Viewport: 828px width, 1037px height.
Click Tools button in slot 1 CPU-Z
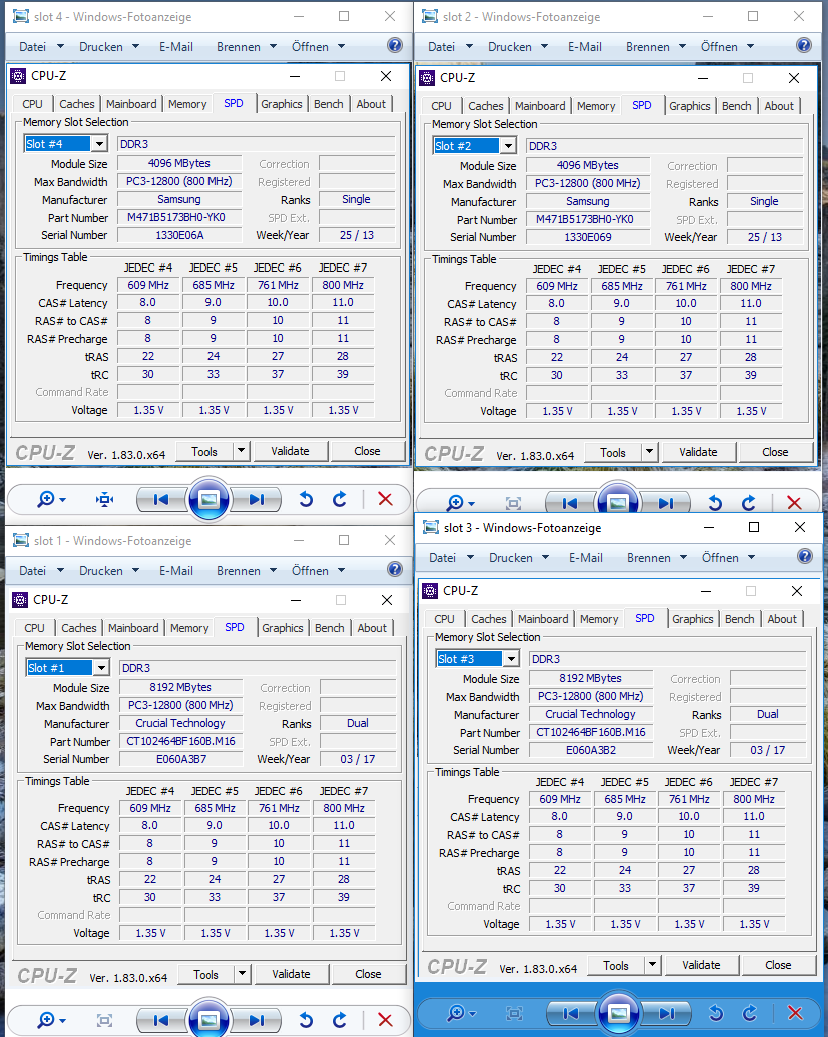206,974
